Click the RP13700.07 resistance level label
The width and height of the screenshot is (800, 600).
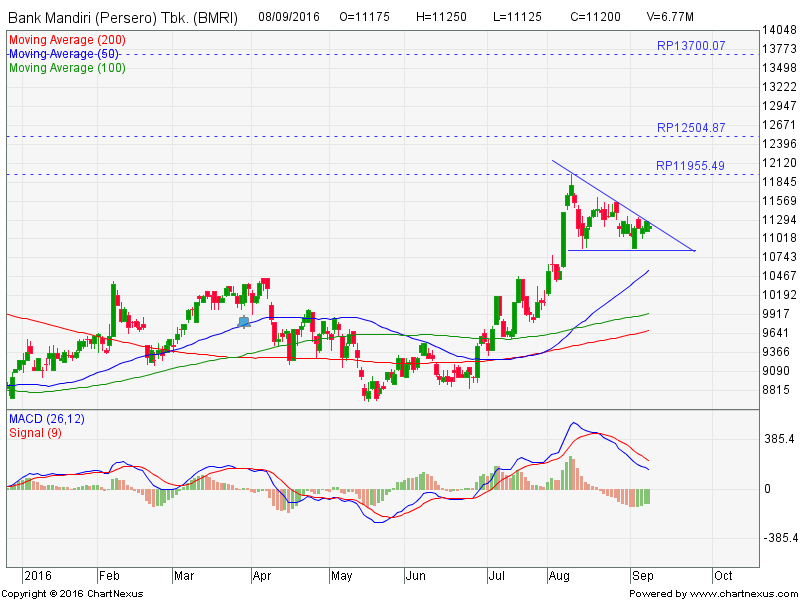tap(690, 46)
